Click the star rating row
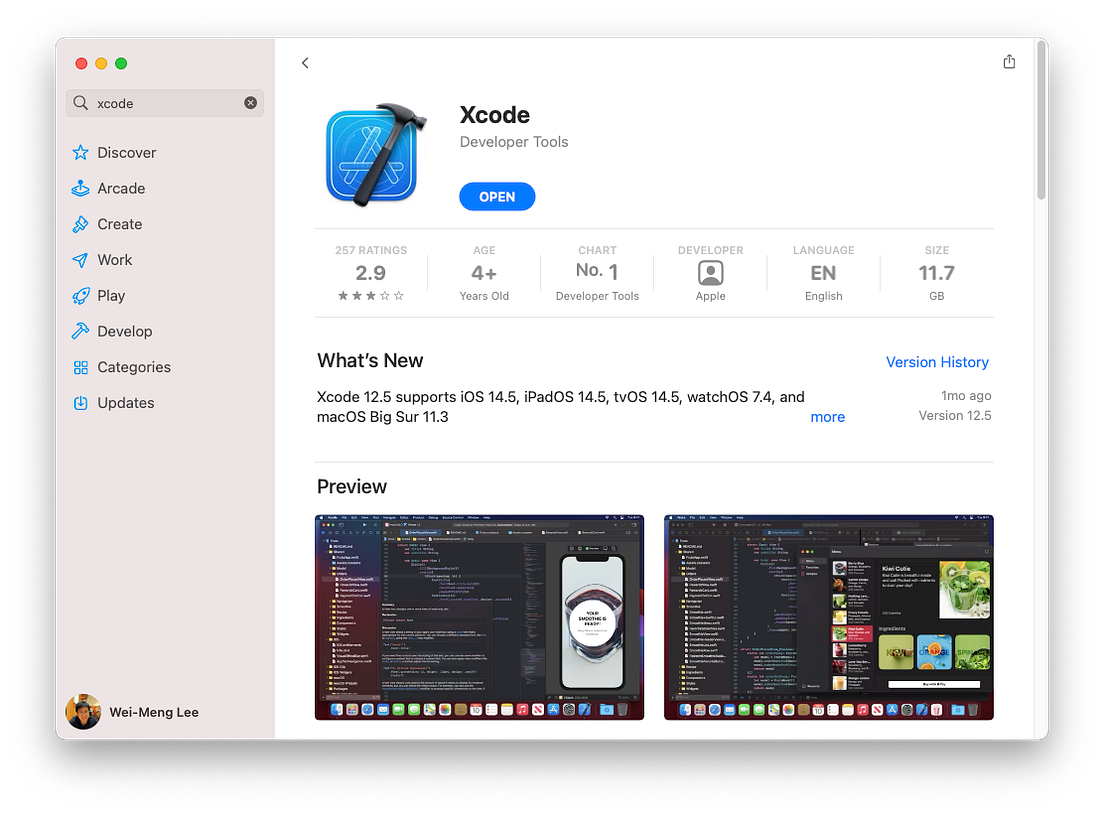1104x813 pixels. tap(370, 296)
